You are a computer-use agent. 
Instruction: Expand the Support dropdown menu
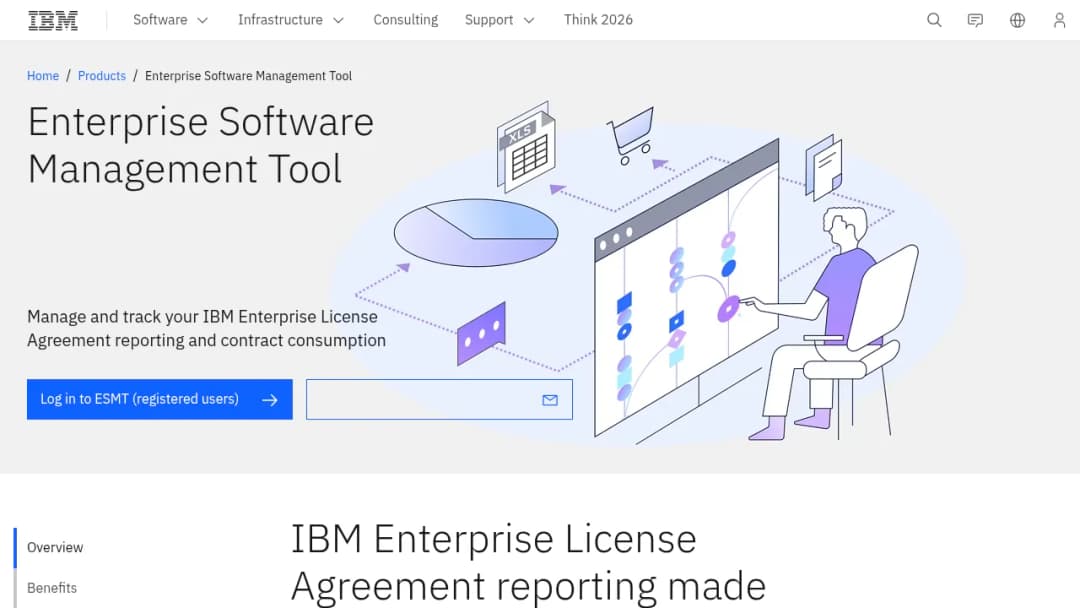499,20
